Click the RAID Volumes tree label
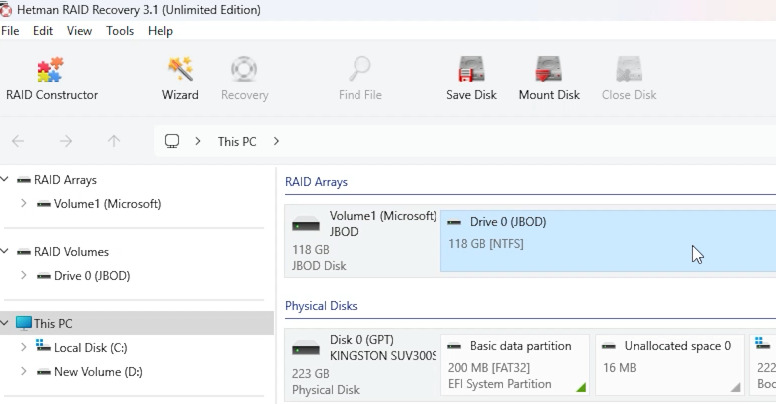Viewport: 776px width, 404px height. (71, 252)
